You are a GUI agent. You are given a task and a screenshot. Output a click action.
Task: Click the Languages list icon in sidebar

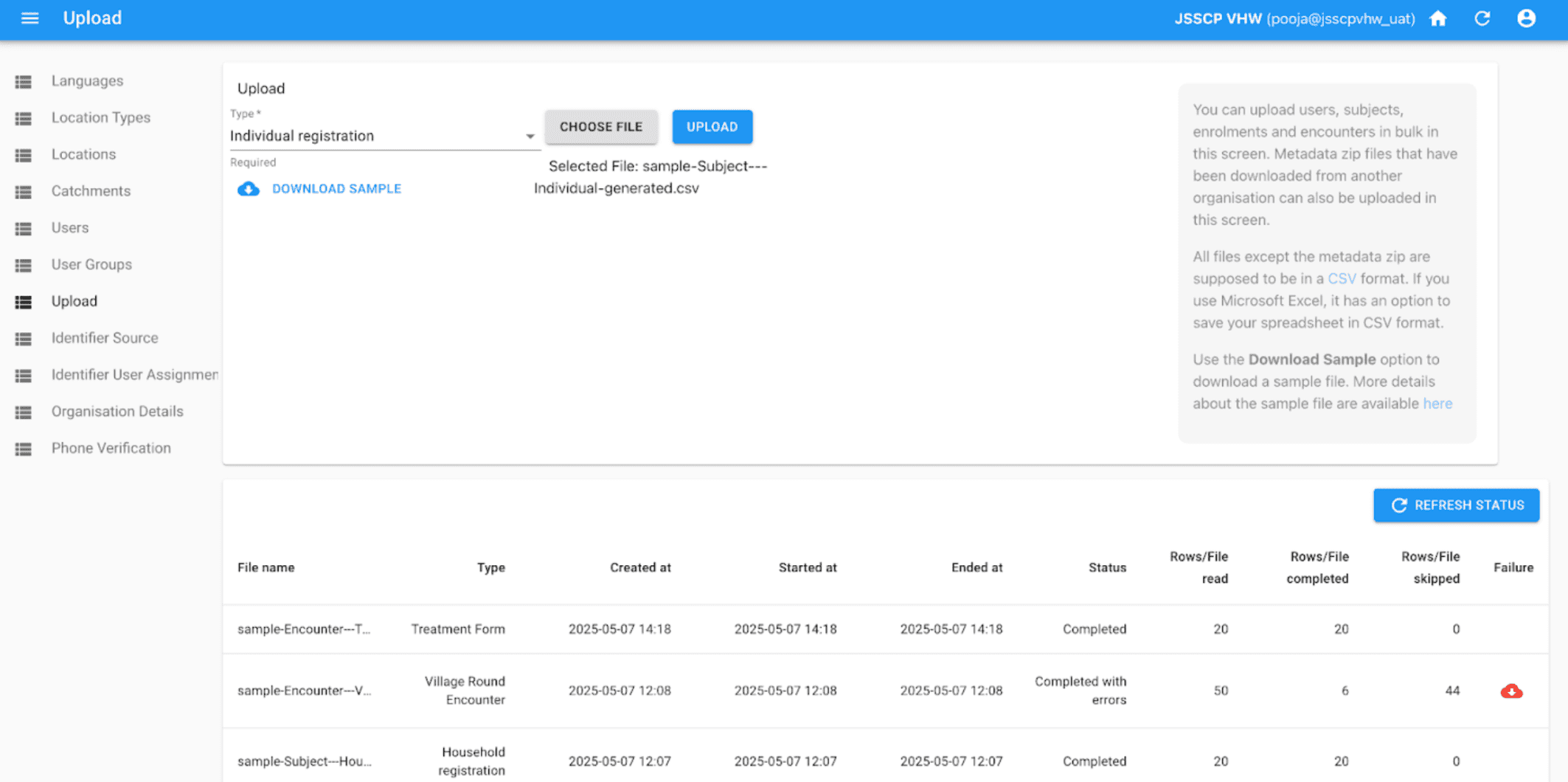click(x=24, y=81)
